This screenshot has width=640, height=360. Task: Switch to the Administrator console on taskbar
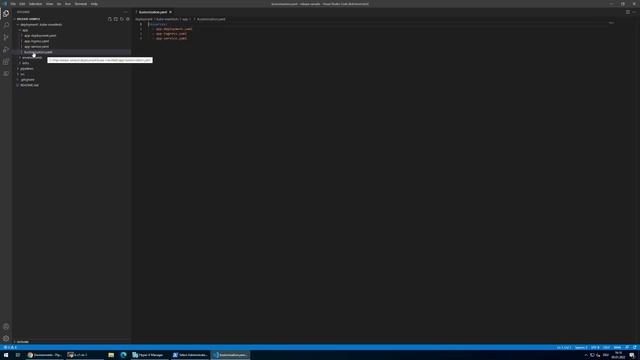click(x=190, y=355)
